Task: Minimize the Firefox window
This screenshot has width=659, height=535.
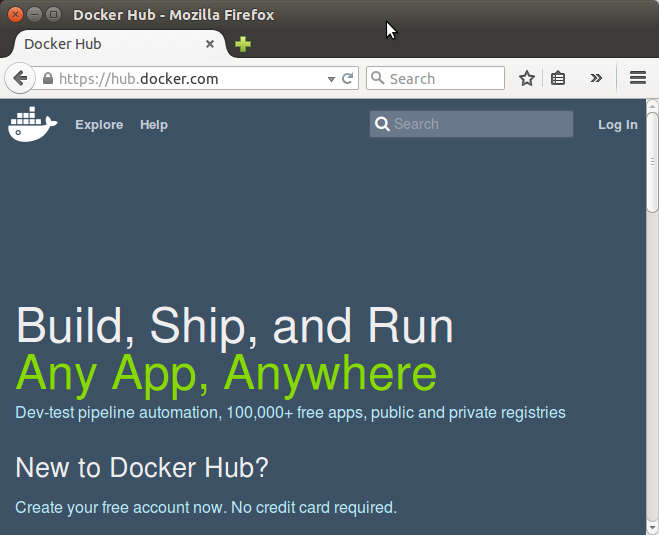Action: [34, 15]
